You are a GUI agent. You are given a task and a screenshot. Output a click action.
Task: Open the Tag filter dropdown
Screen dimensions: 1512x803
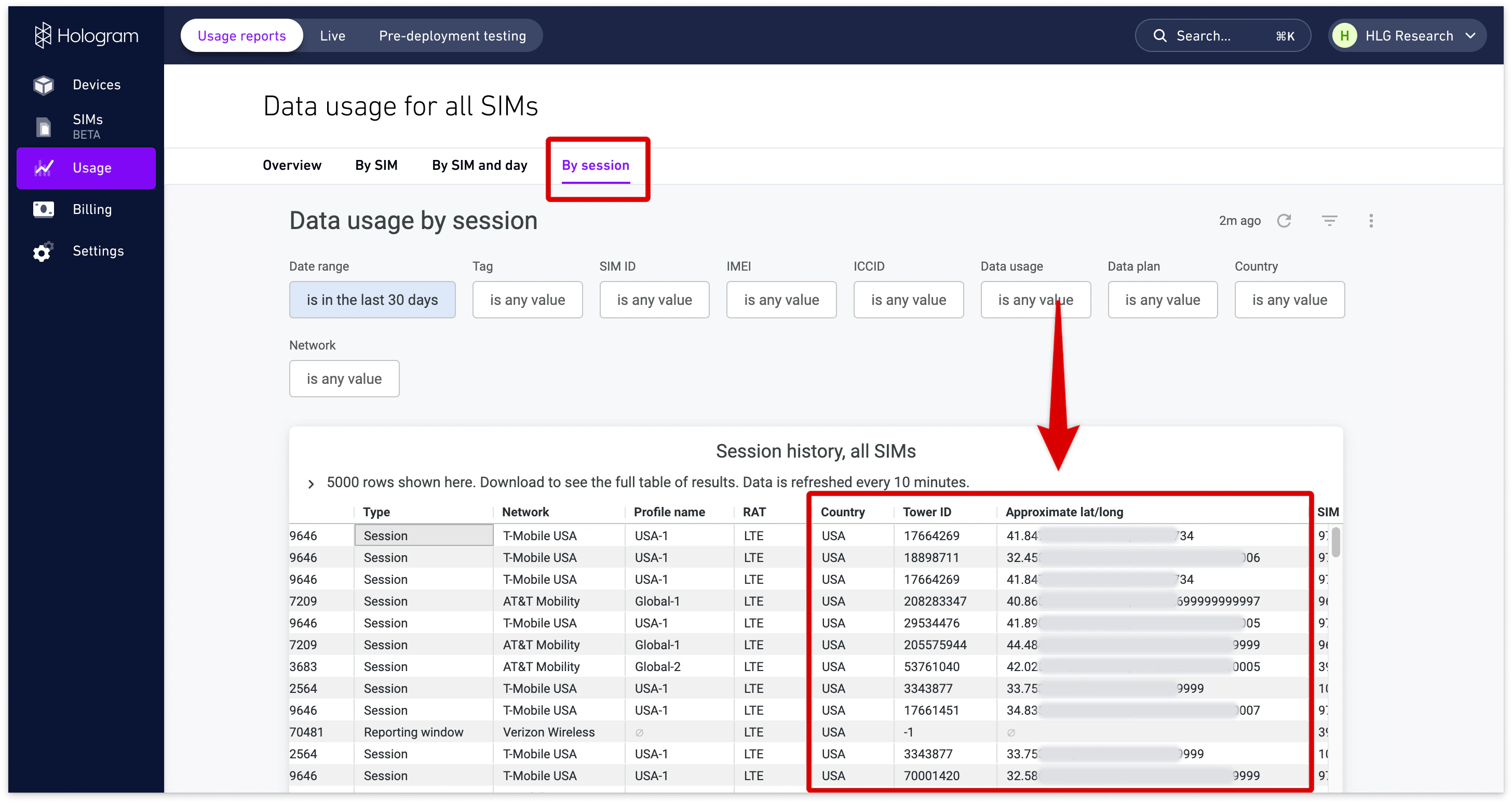point(527,300)
